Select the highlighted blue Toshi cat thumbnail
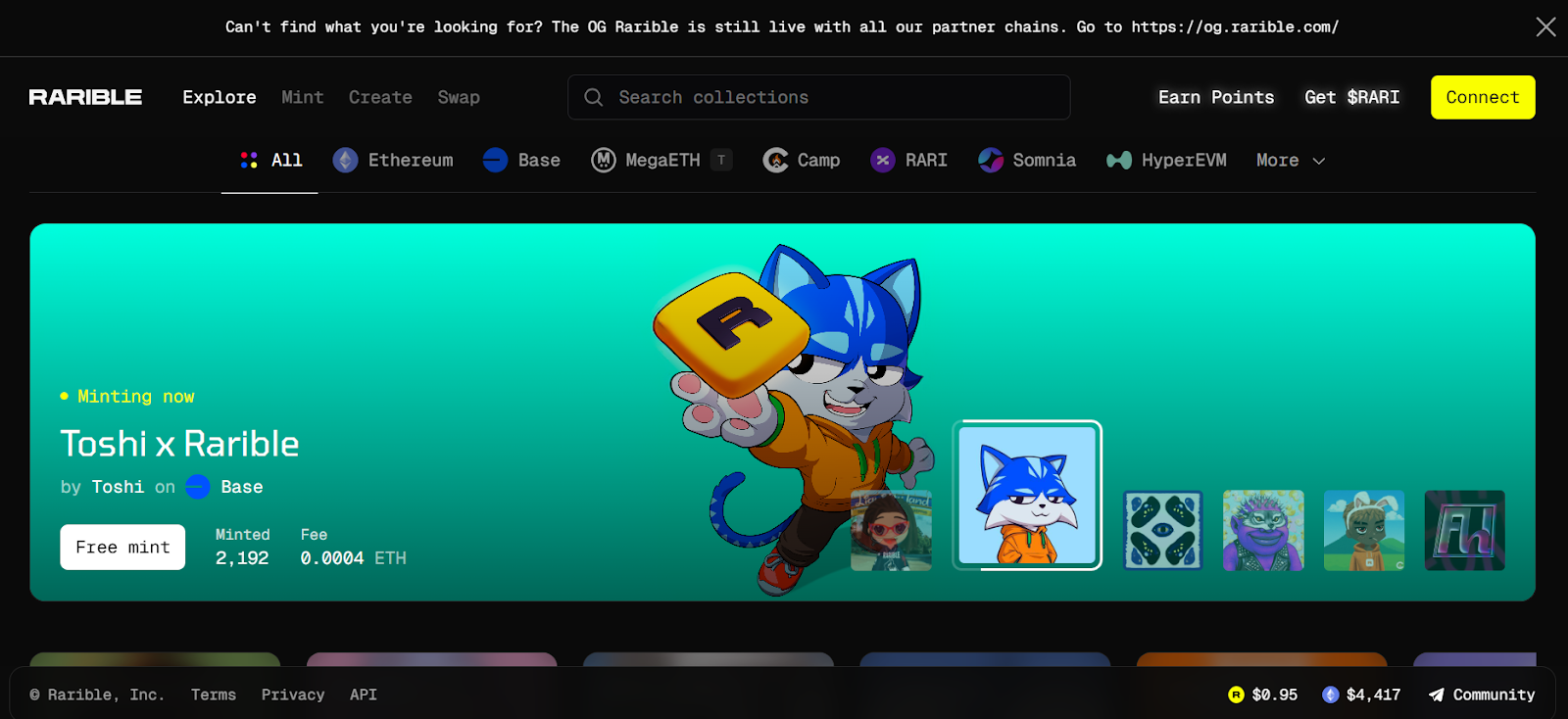Image resolution: width=1568 pixels, height=719 pixels. coord(1027,495)
